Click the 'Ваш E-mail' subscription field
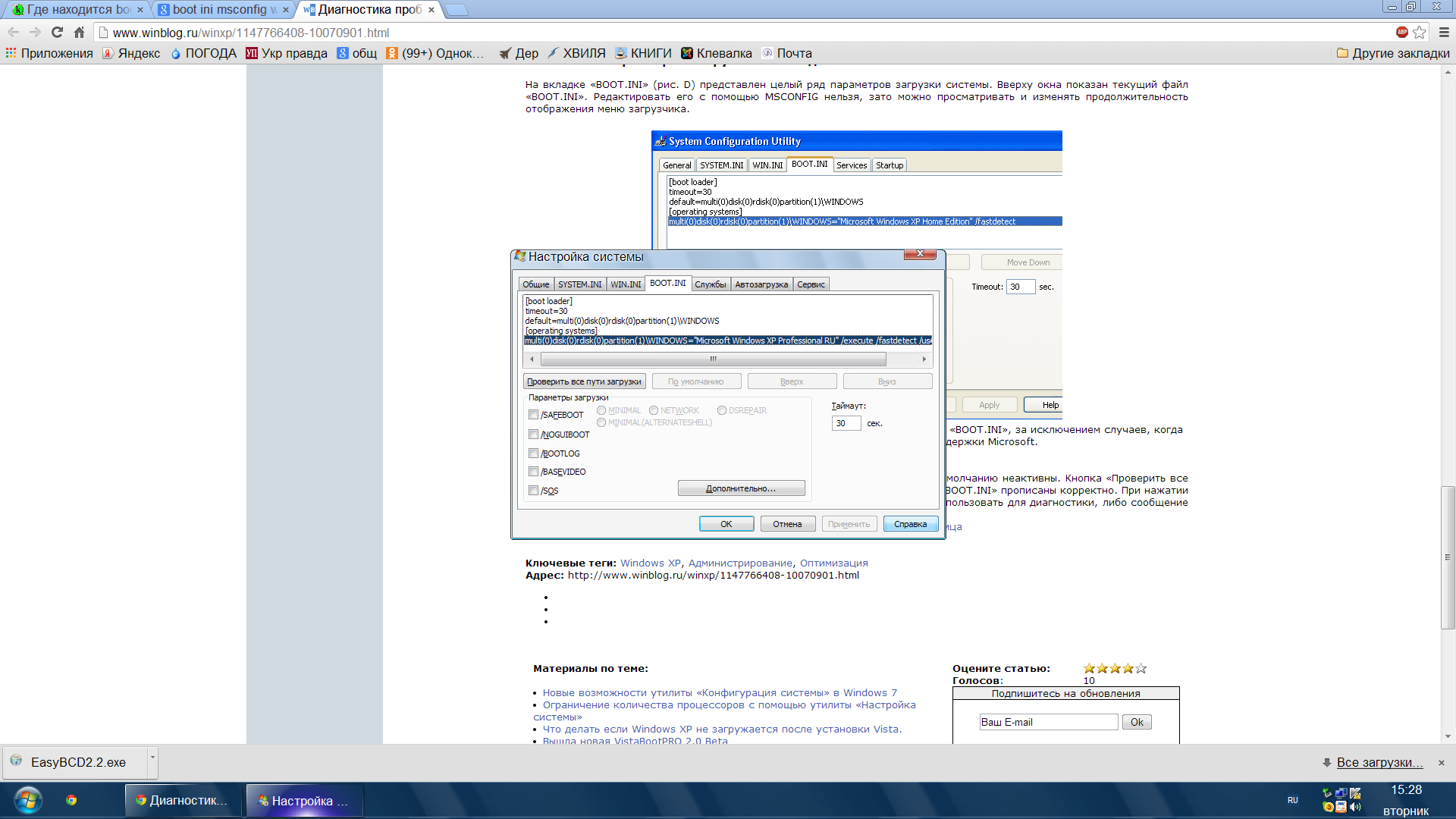The image size is (1456, 819). coord(1049,722)
